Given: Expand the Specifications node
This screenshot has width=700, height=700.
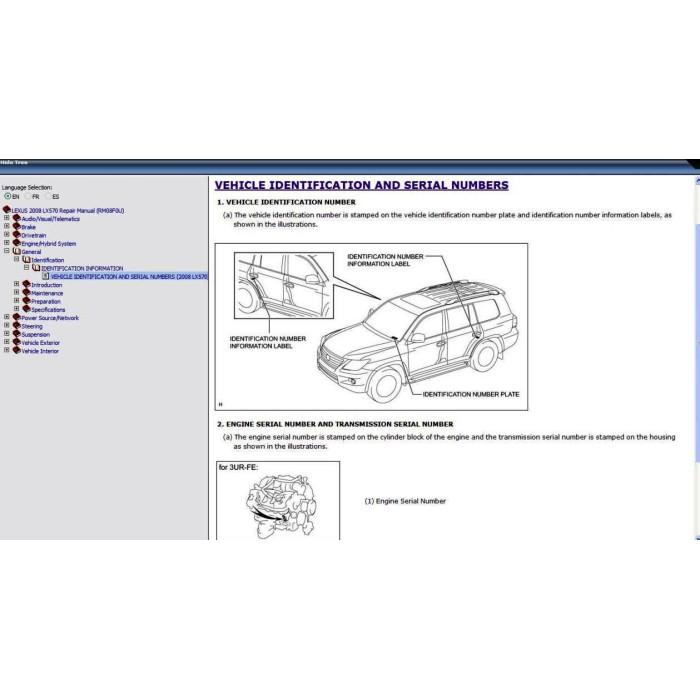Looking at the screenshot, I should (17, 308).
